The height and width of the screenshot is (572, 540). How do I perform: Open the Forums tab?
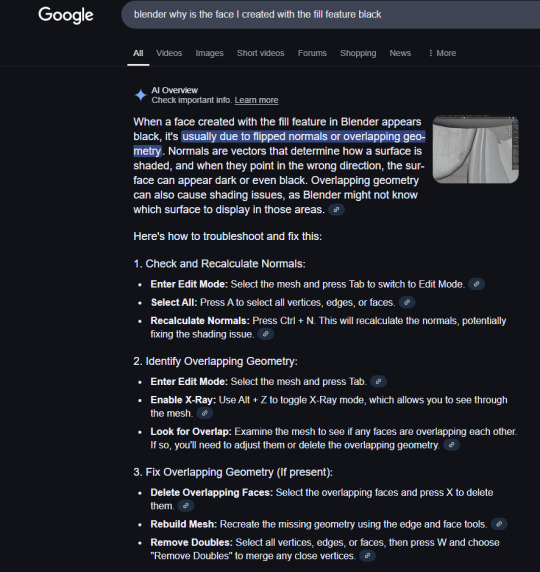click(x=312, y=53)
